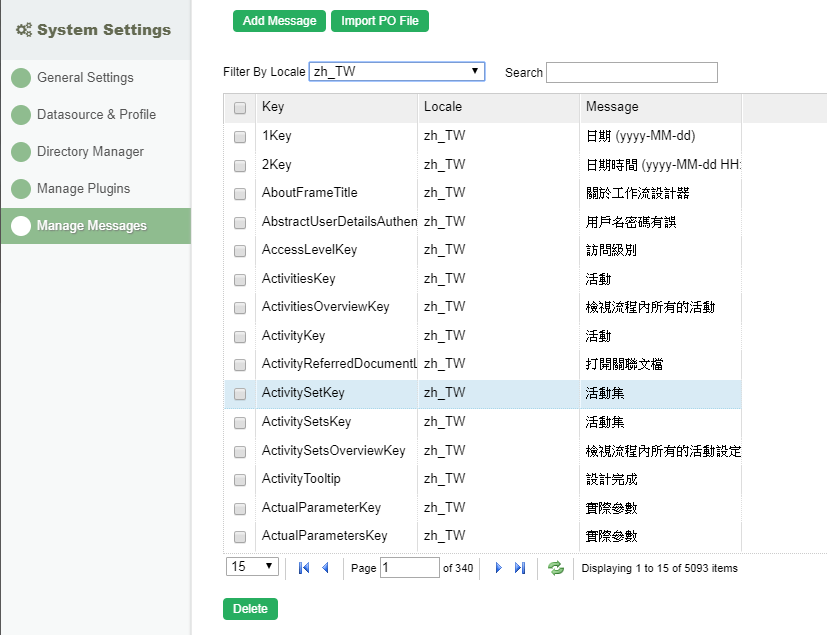
Task: Go to first page of messages
Action: click(x=304, y=568)
